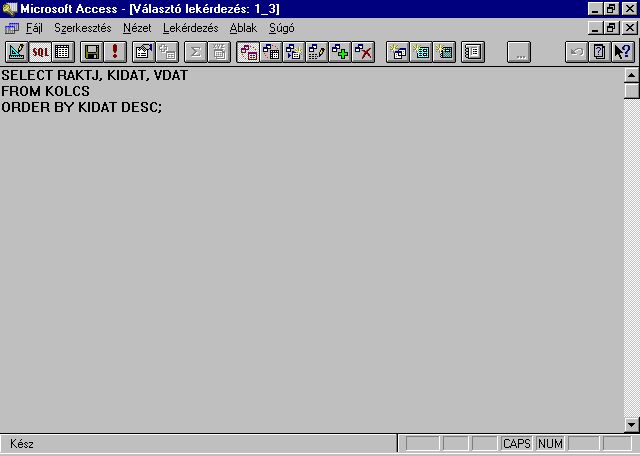Click in the SELECT RAKTJ, KIDAT, VDAT line
Image resolution: width=640 pixels, height=456 pixels.
point(95,75)
